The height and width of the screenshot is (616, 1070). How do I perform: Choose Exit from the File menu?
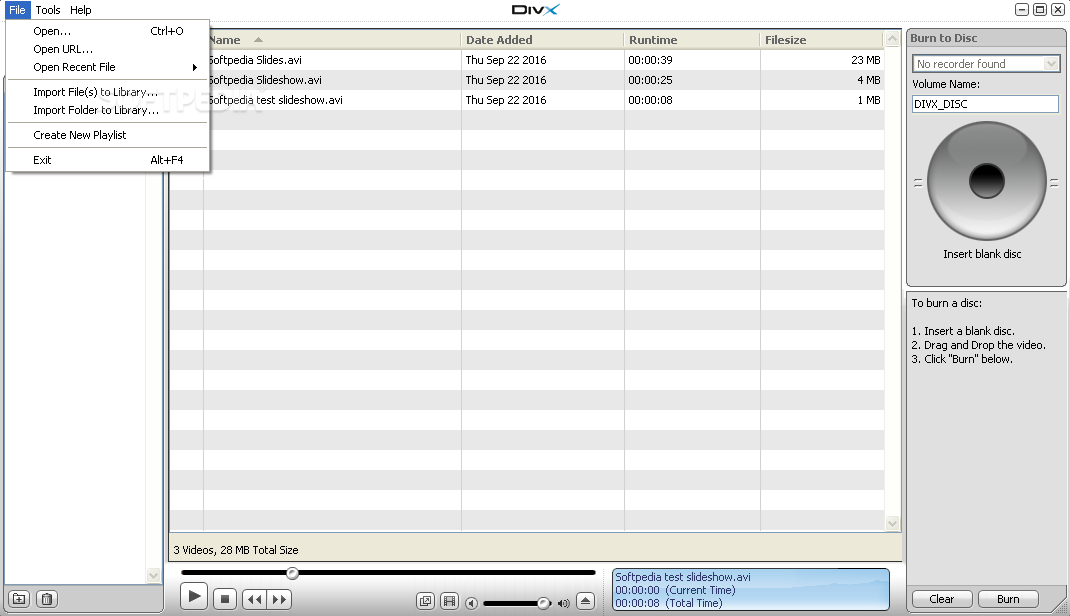click(x=108, y=160)
